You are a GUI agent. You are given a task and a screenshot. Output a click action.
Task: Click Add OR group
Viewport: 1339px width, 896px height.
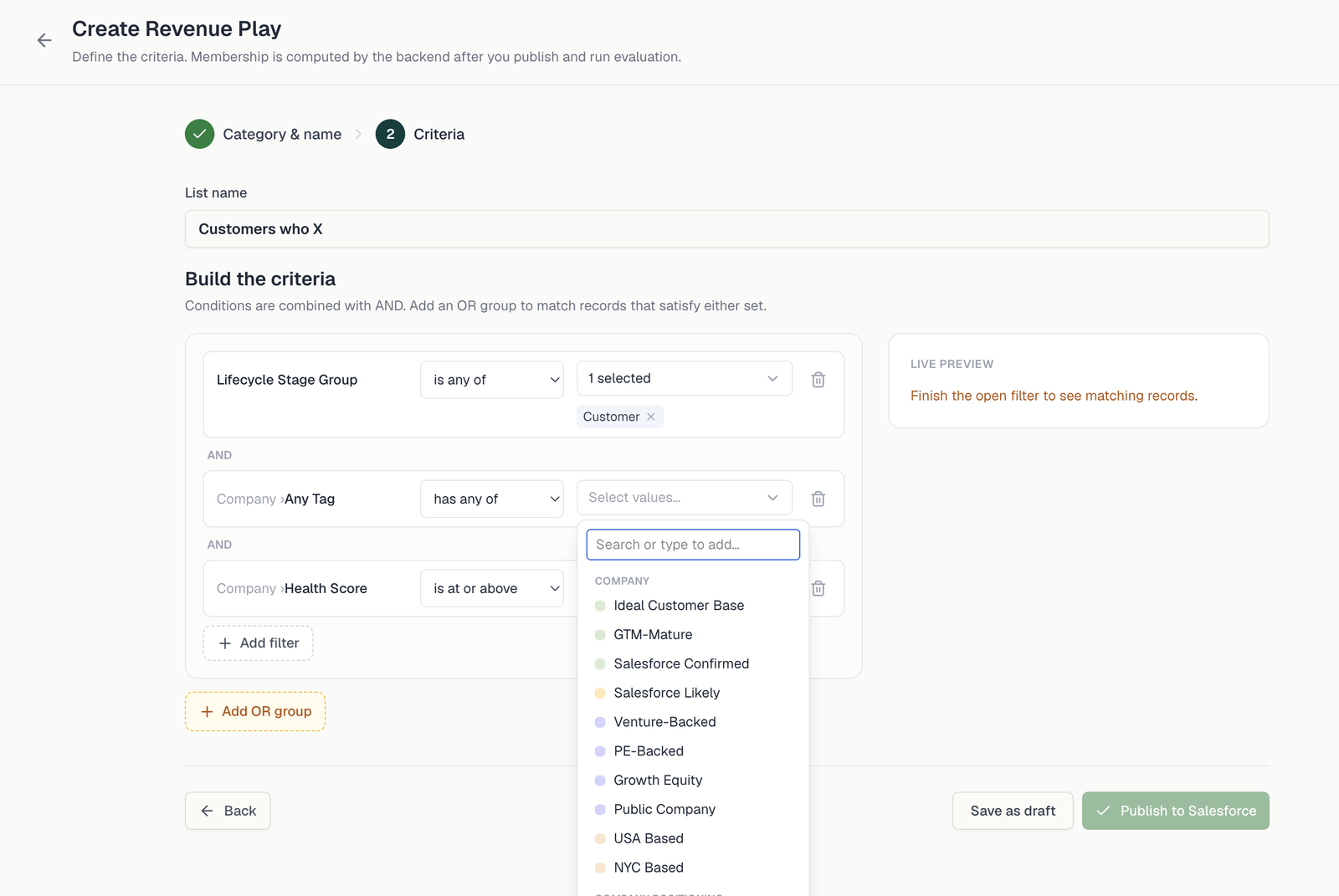(x=255, y=711)
